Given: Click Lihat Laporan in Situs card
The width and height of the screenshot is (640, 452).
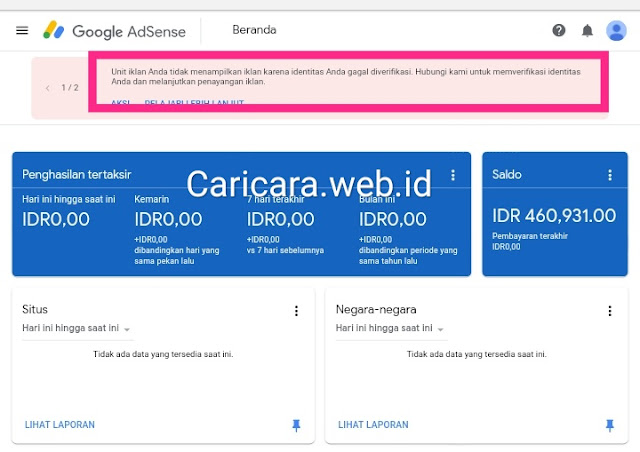Looking at the screenshot, I should (60, 425).
